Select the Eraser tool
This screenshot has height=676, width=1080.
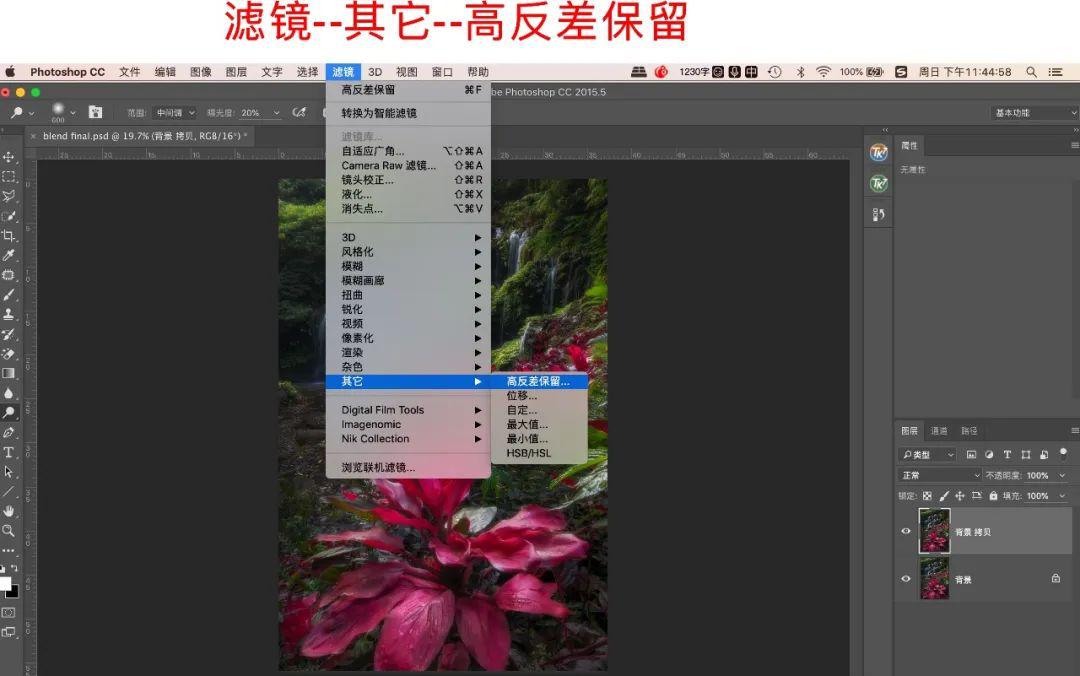pyautogui.click(x=8, y=354)
